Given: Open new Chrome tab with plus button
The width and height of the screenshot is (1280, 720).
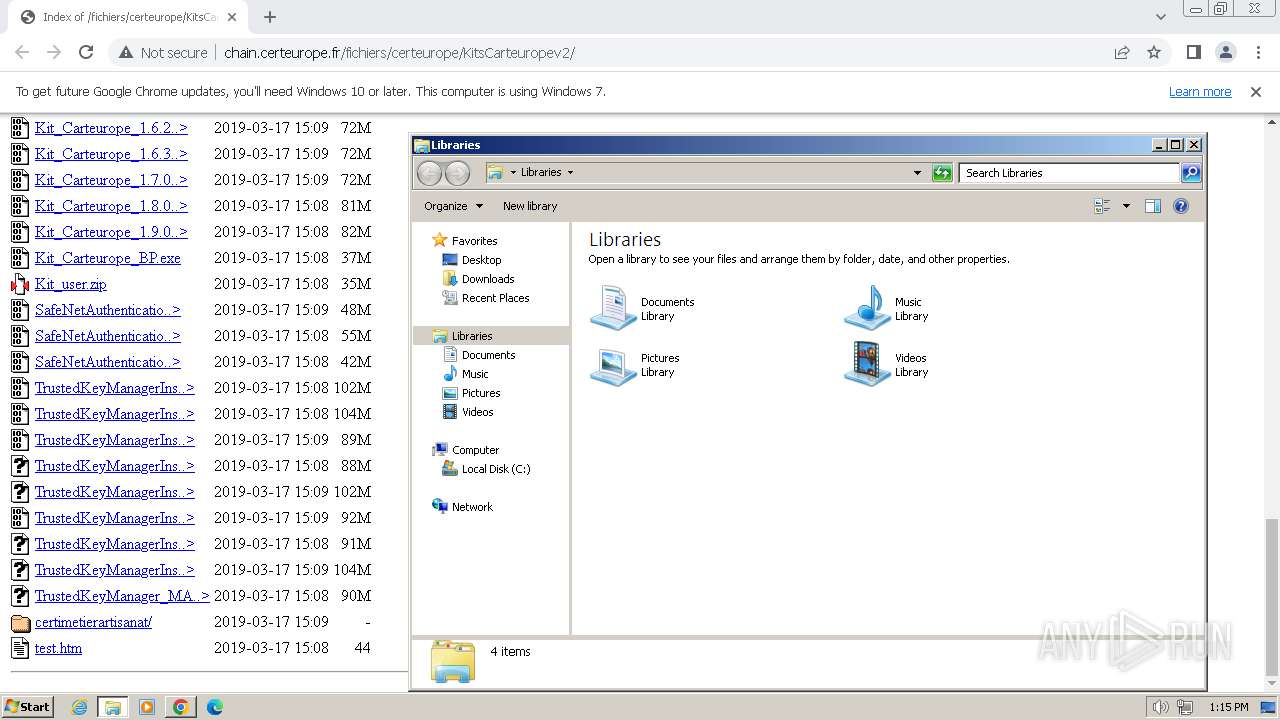Looking at the screenshot, I should 269,17.
